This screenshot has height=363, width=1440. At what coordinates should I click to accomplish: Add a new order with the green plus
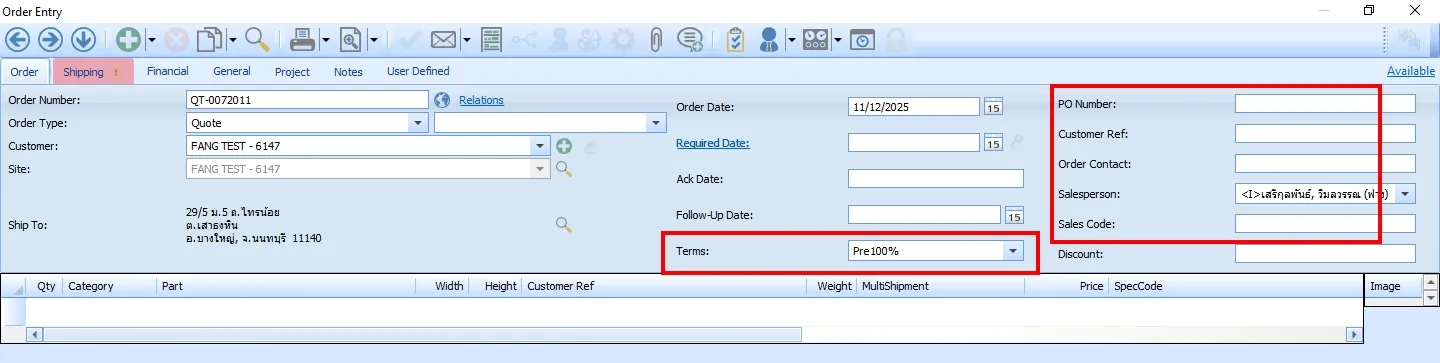128,40
